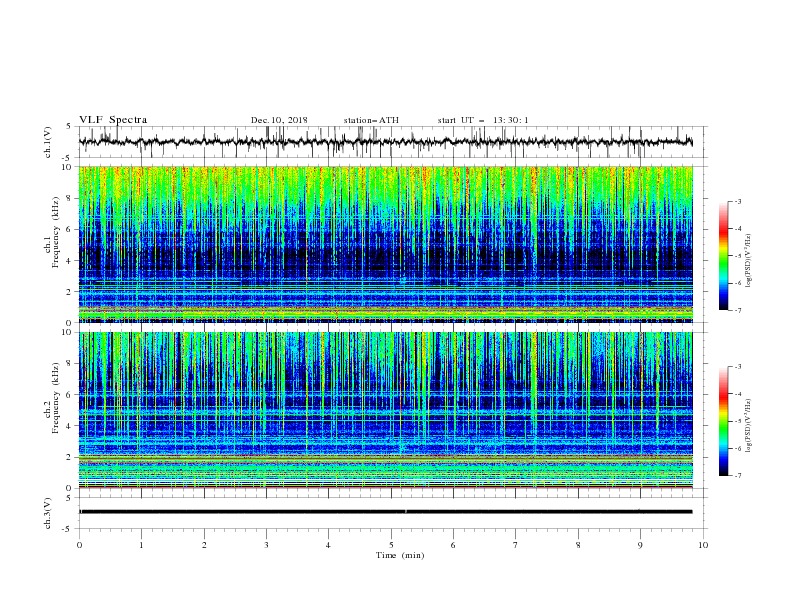Click the "5" voltage tick of ch.1 waveform
This screenshot has height=612, width=792.
70,127
